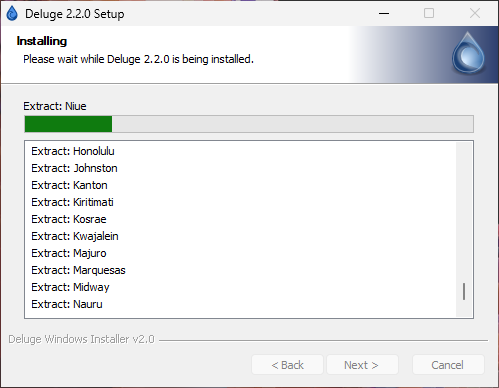Image resolution: width=499 pixels, height=388 pixels.
Task: Click the 'Extract: Niue' status label
Action: tap(55, 106)
